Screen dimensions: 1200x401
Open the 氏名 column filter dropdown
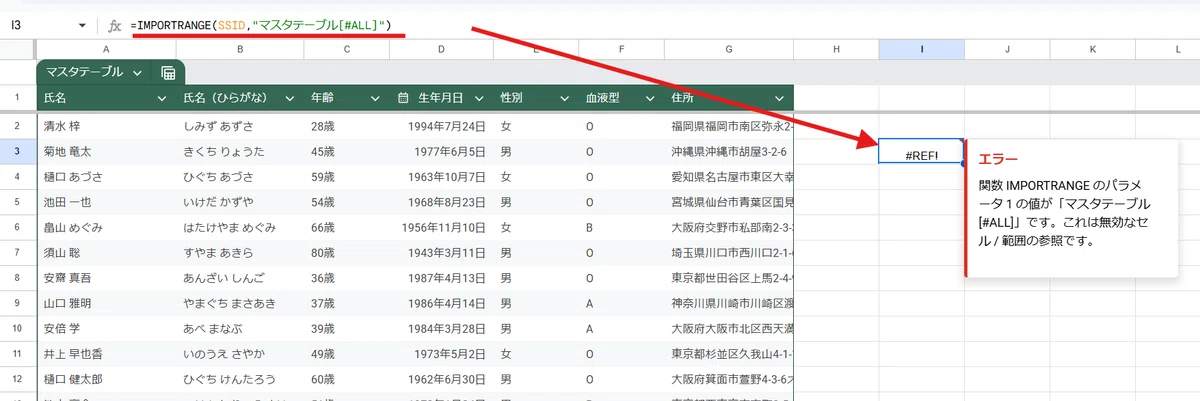[162, 98]
